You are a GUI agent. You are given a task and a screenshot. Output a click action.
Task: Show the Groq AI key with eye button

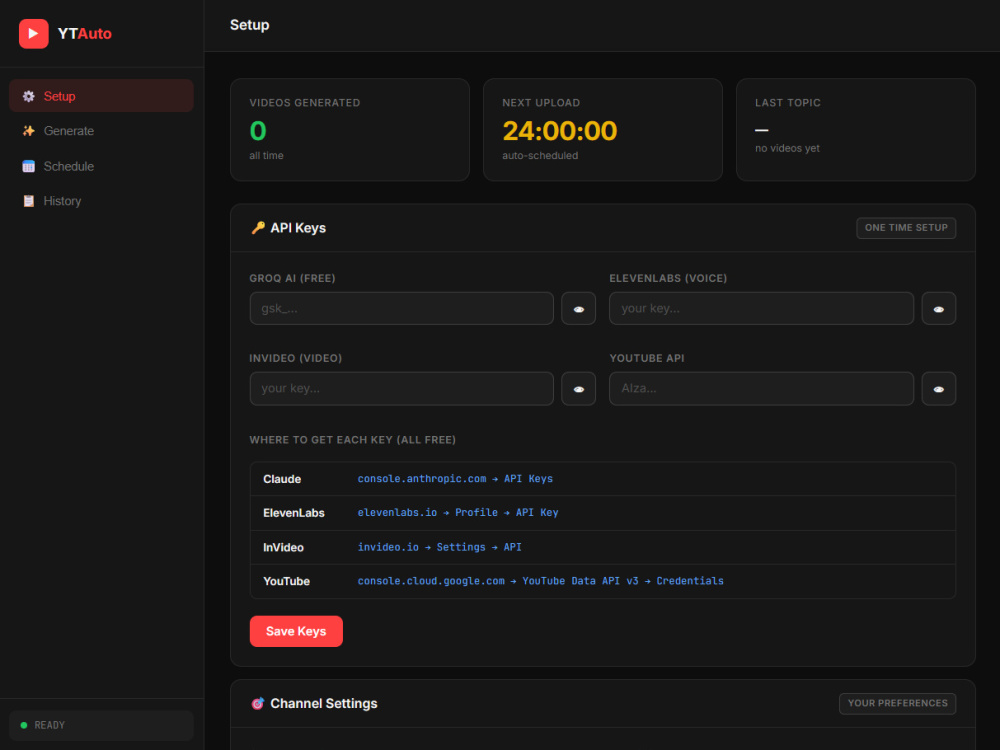578,309
